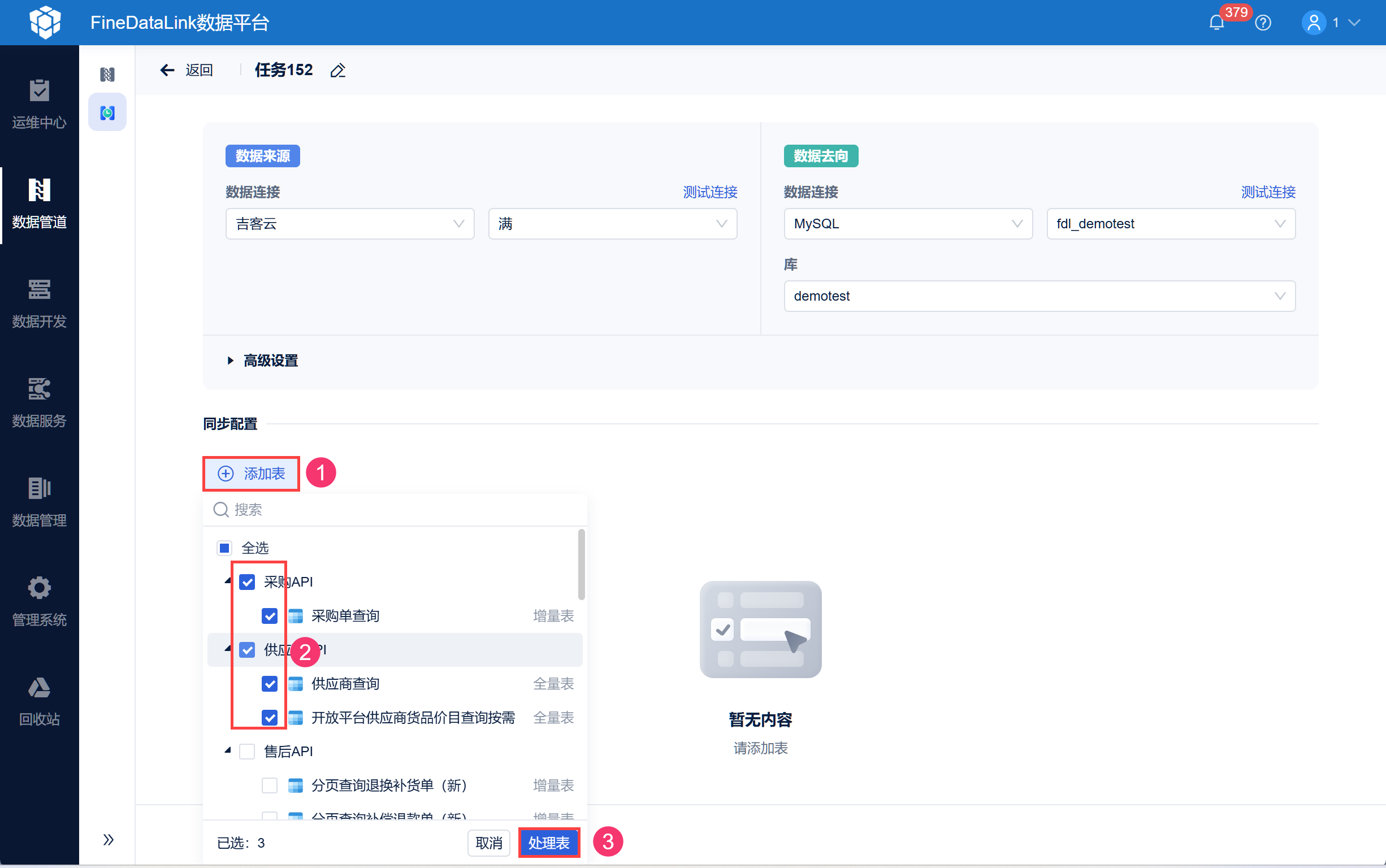The width and height of the screenshot is (1386, 868).
Task: Open the 吉客云 data connection dropdown
Action: tap(350, 224)
